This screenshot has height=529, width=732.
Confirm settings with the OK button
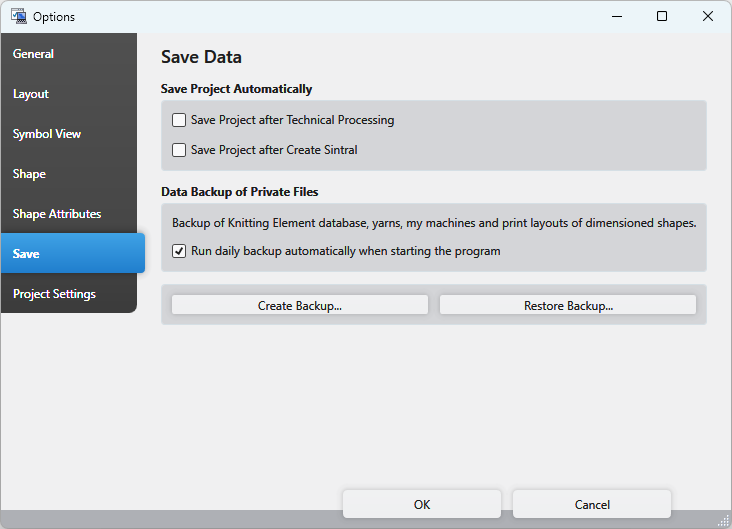coord(422,505)
